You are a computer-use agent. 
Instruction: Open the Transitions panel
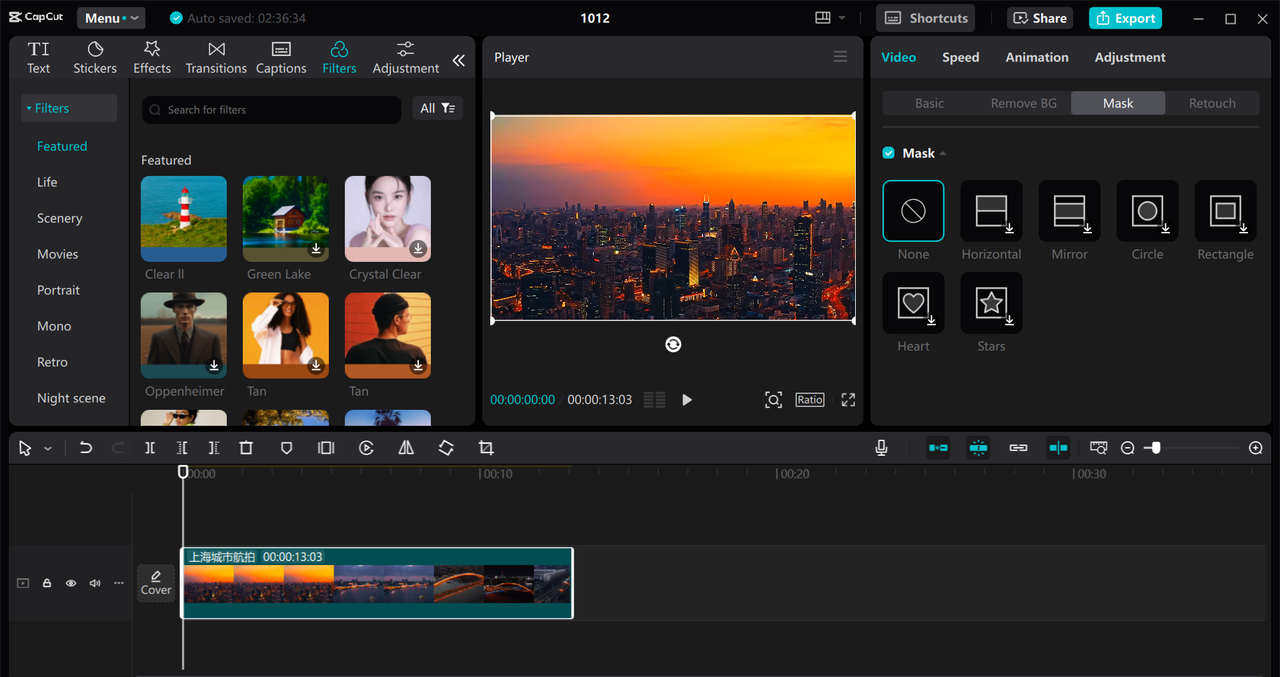coord(216,58)
